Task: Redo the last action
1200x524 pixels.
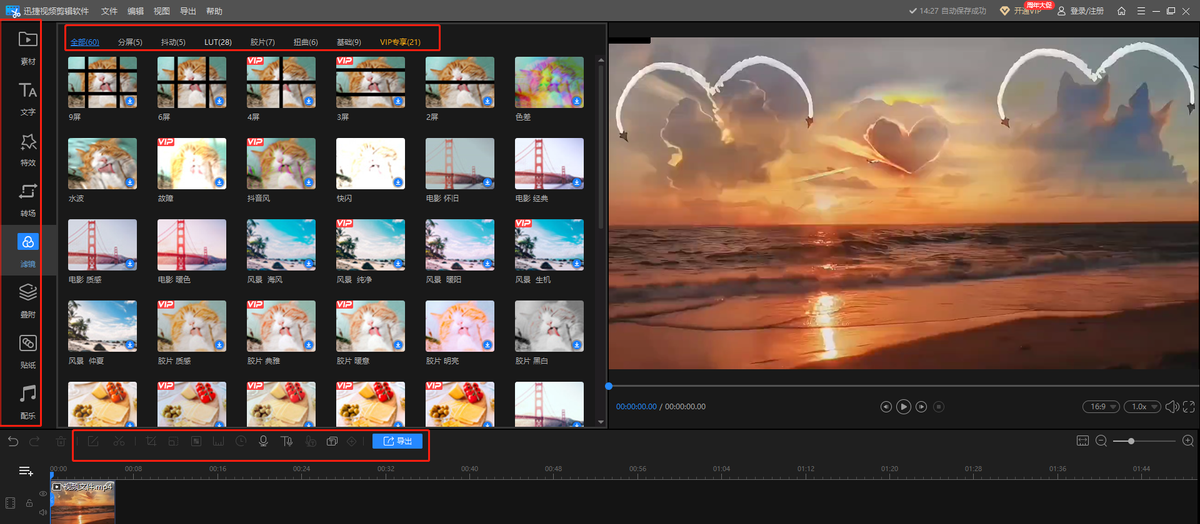Action: (35, 441)
